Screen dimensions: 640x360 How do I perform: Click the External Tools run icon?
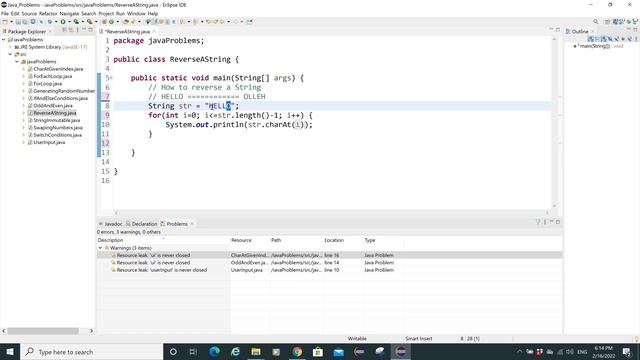pyautogui.click(x=89, y=22)
